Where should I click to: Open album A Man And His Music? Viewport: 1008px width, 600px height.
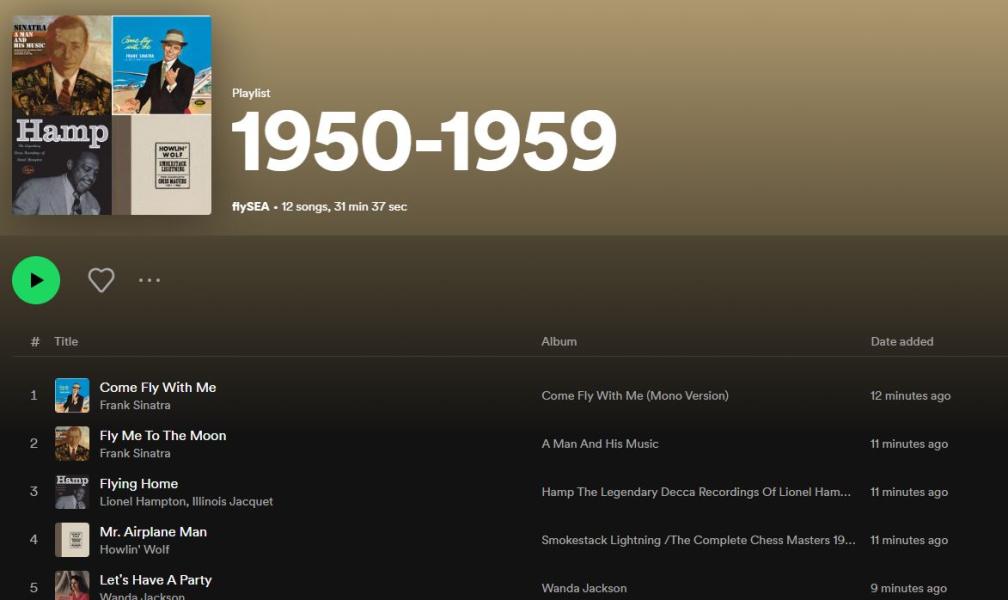(x=600, y=444)
